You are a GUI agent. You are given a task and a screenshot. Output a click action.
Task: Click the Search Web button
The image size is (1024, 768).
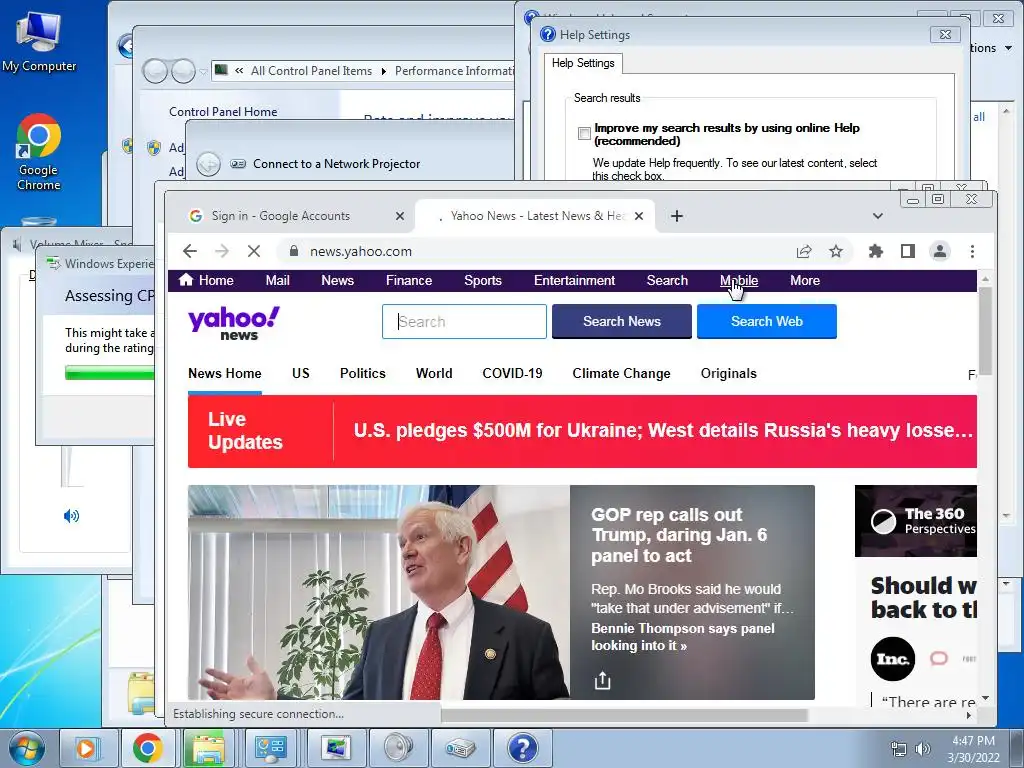tap(767, 321)
